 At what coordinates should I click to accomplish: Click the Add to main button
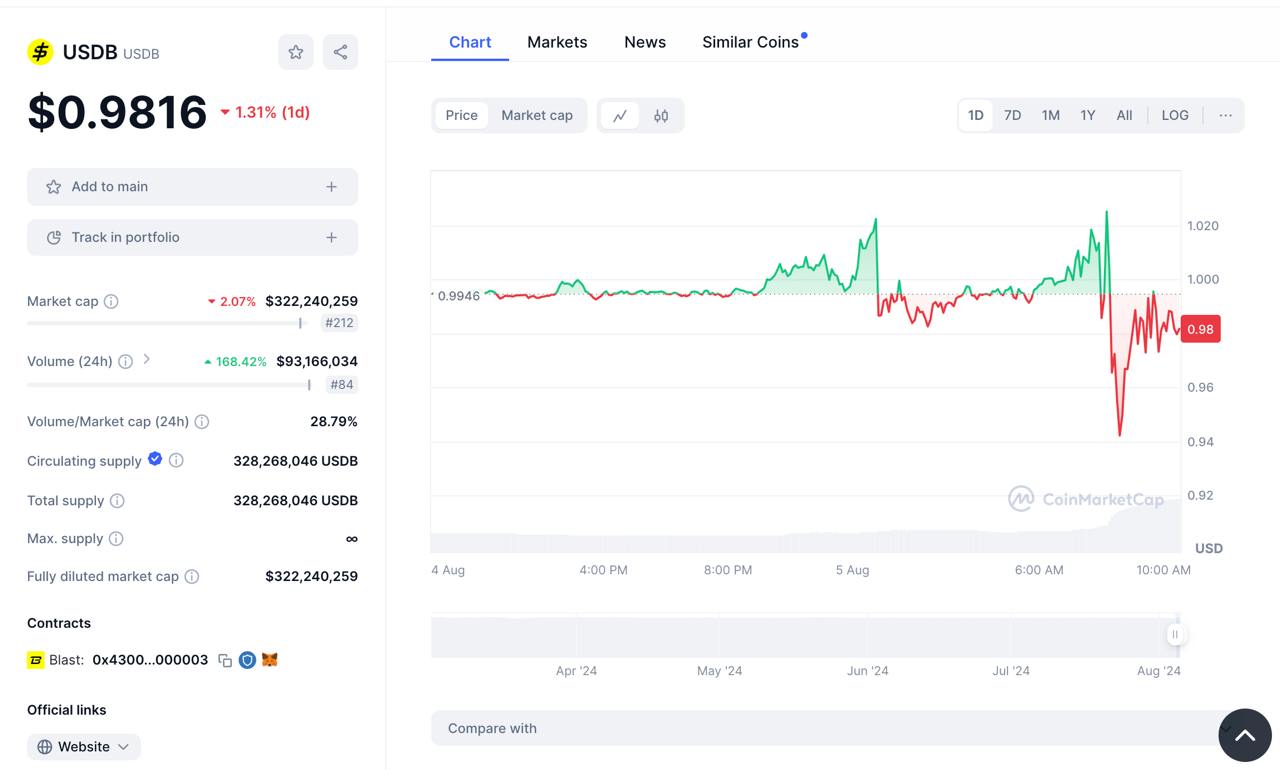pos(192,187)
